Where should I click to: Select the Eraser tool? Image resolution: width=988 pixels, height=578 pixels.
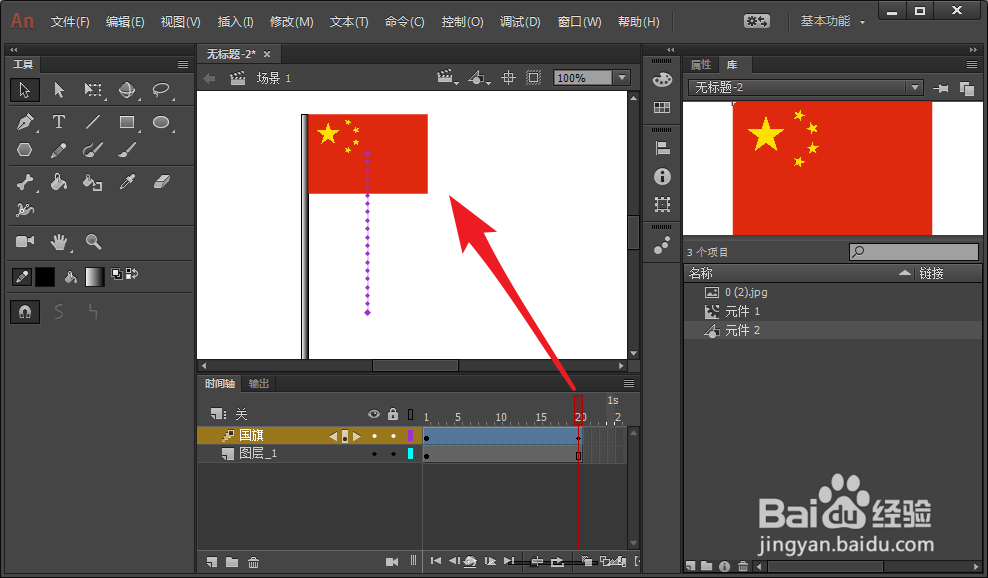tap(162, 182)
